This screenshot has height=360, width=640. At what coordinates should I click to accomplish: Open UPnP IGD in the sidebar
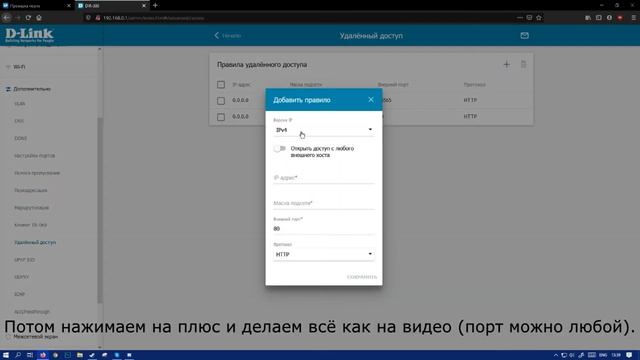pyautogui.click(x=24, y=260)
